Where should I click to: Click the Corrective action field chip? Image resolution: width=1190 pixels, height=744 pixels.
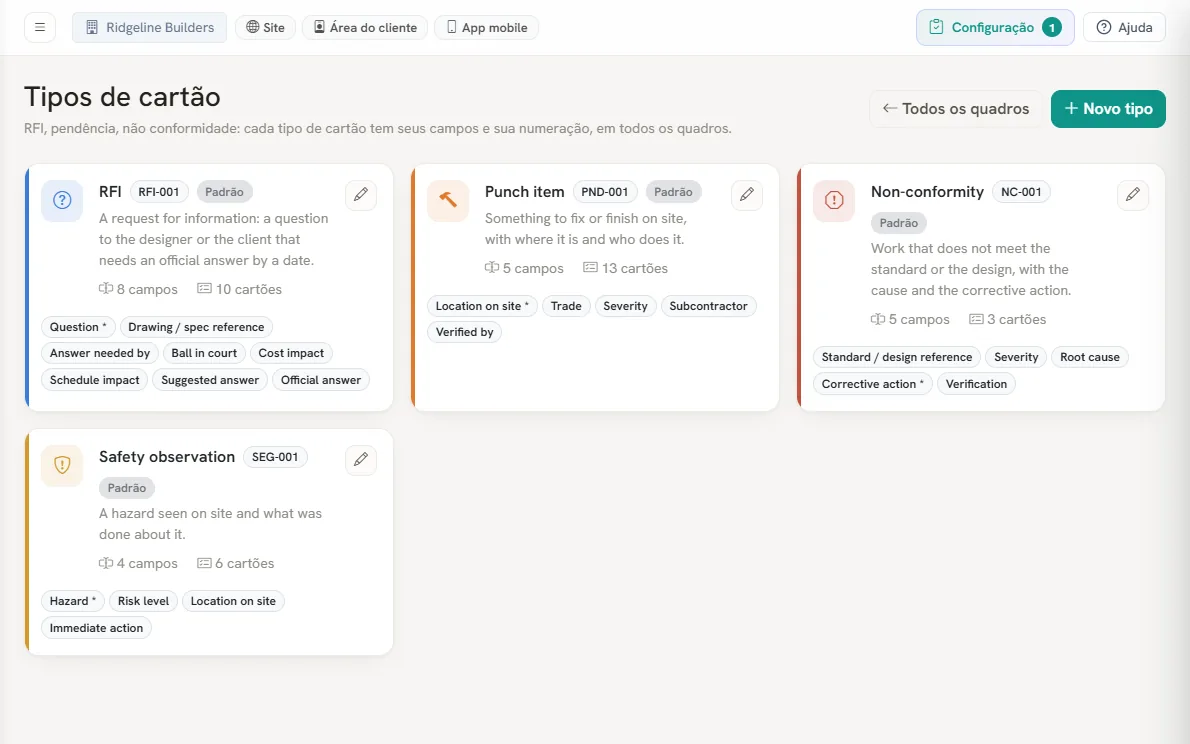coord(873,383)
